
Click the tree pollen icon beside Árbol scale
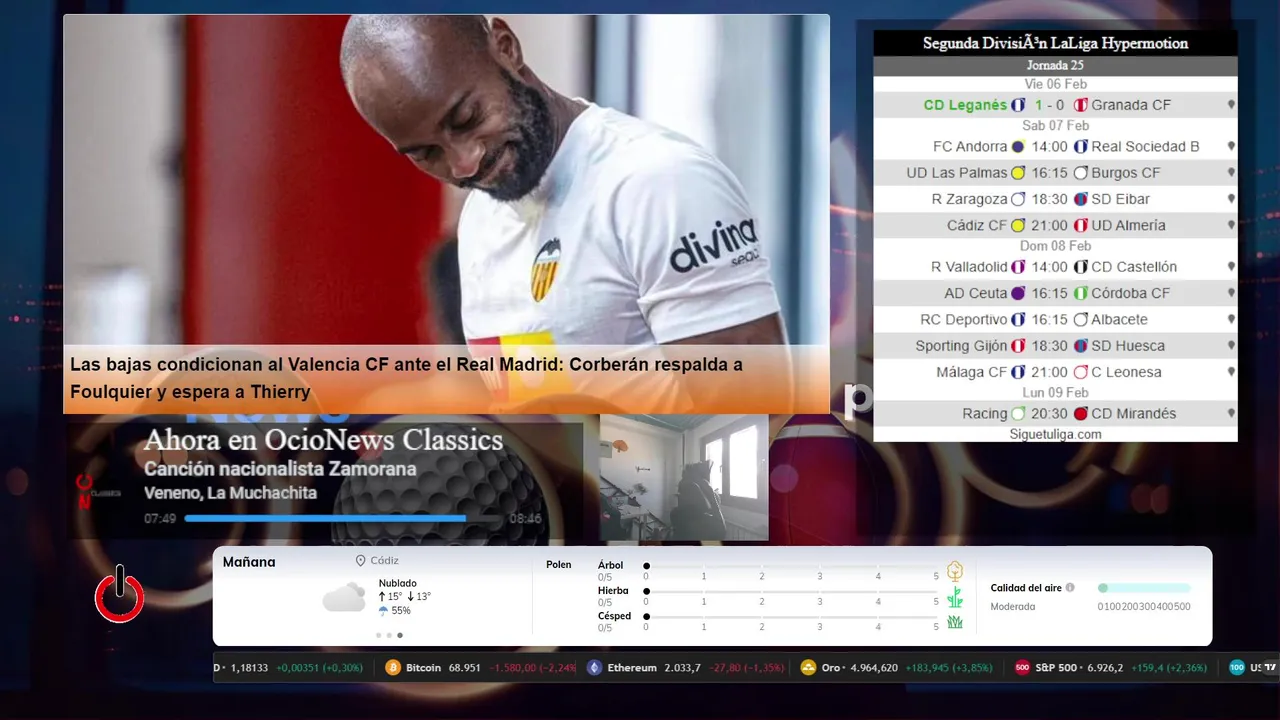(955, 571)
